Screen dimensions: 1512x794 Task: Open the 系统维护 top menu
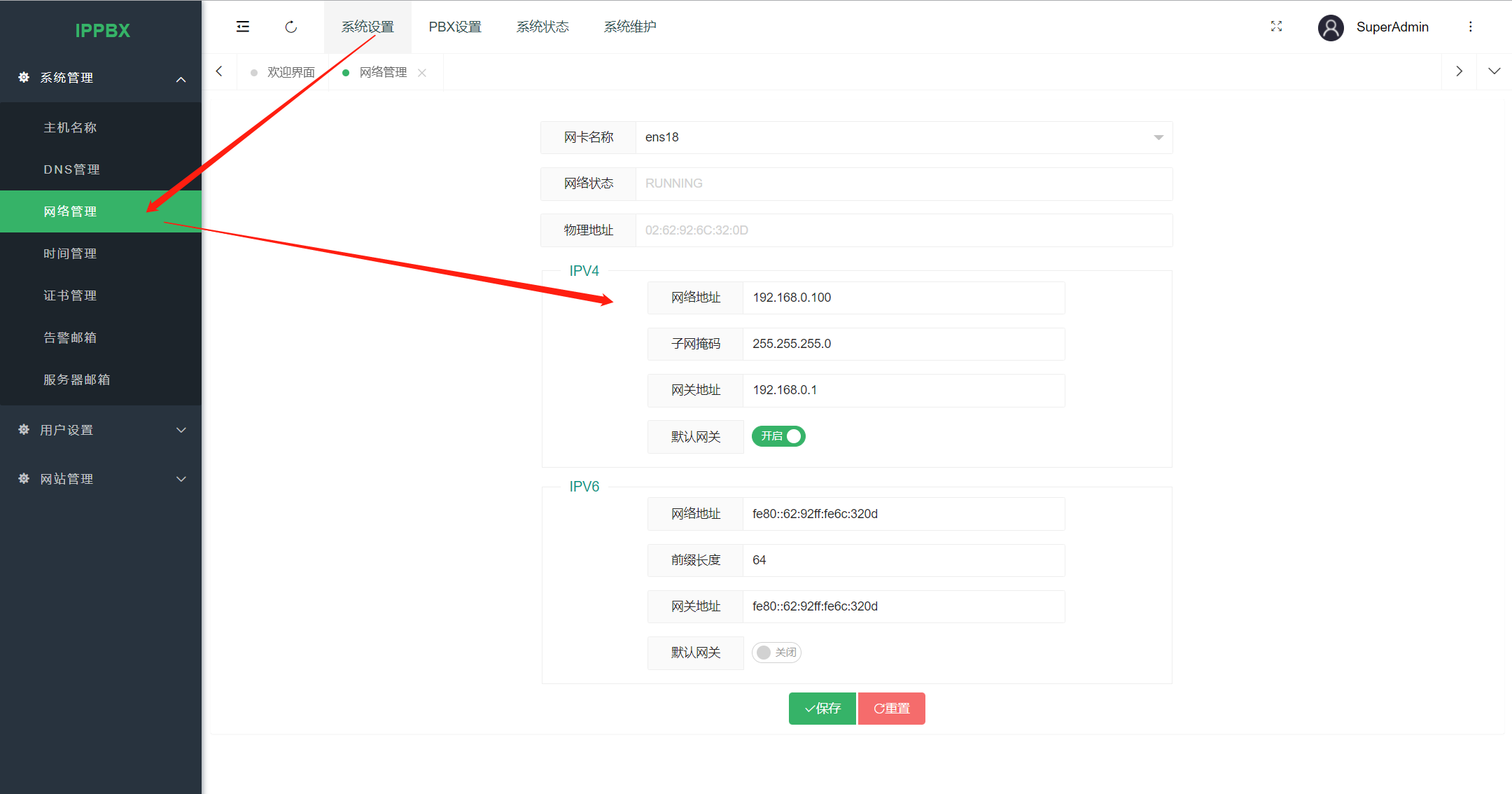(x=630, y=27)
